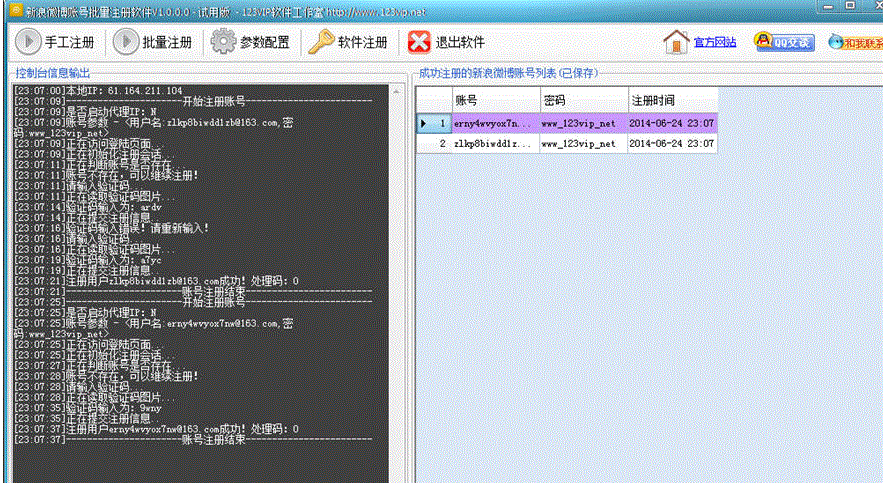Click the 账号 column header
Image resolution: width=883 pixels, height=483 pixels.
coord(496,100)
